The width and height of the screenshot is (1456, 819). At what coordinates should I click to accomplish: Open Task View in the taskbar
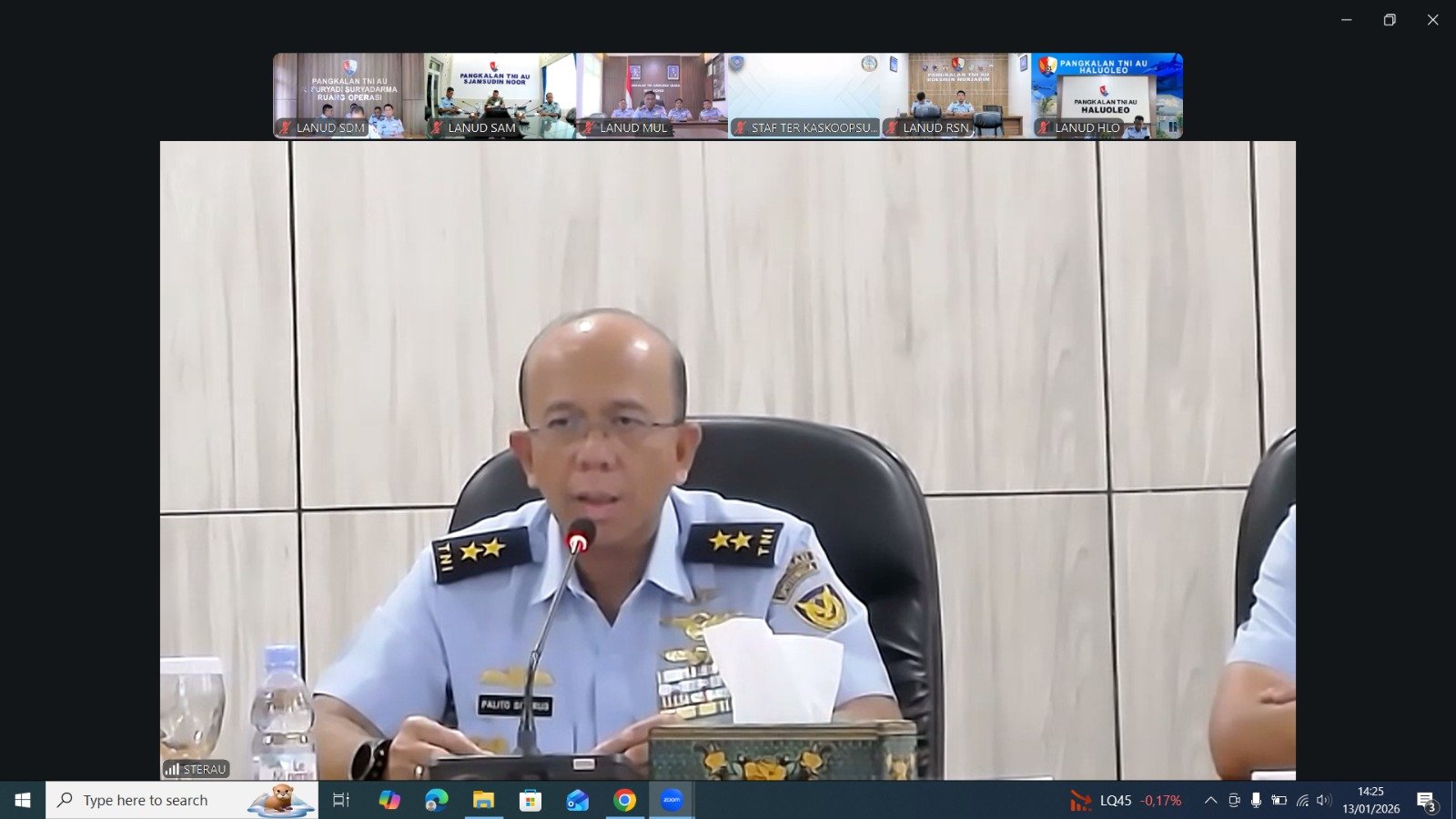[341, 800]
